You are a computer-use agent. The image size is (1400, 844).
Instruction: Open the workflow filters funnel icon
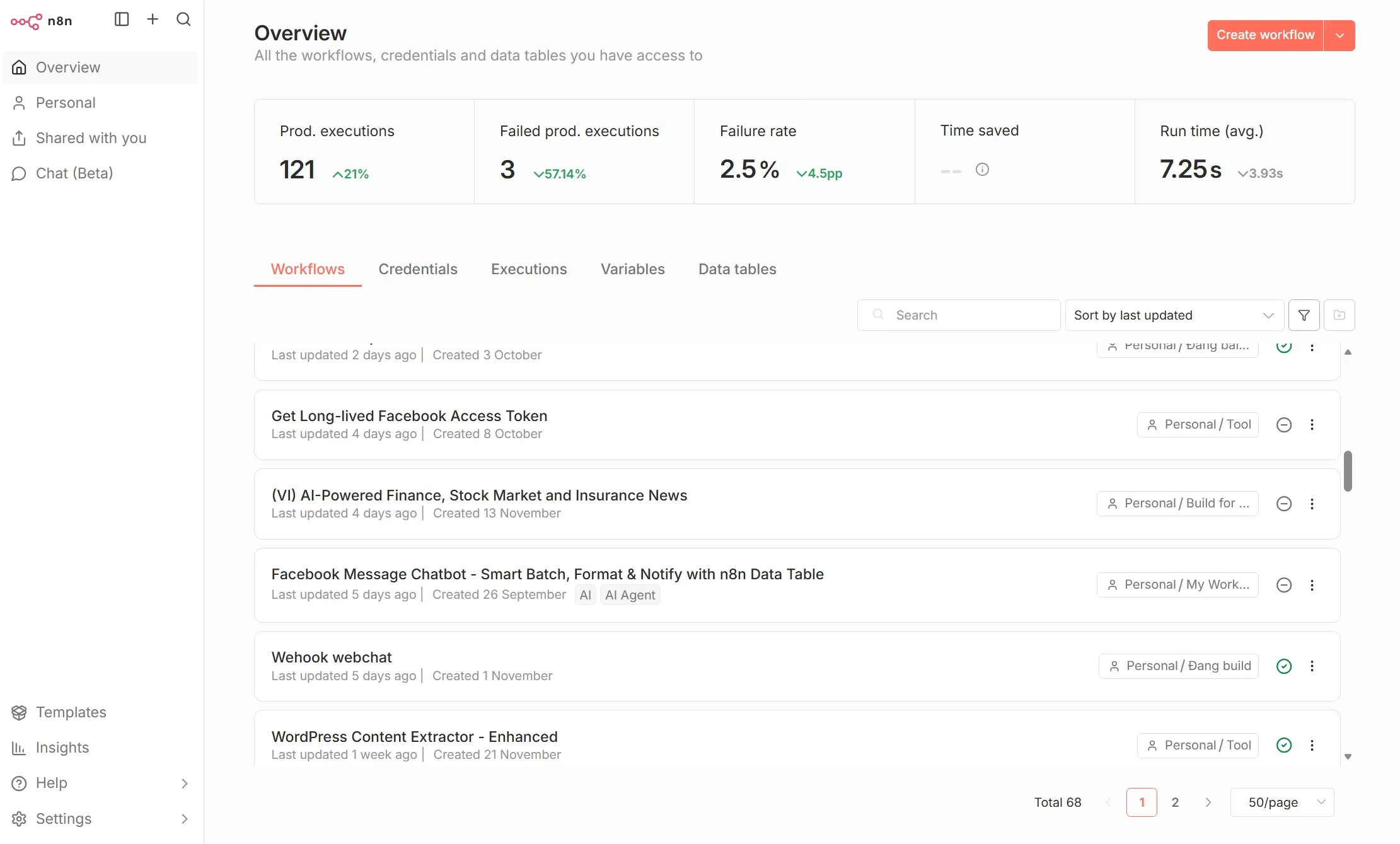(1304, 315)
